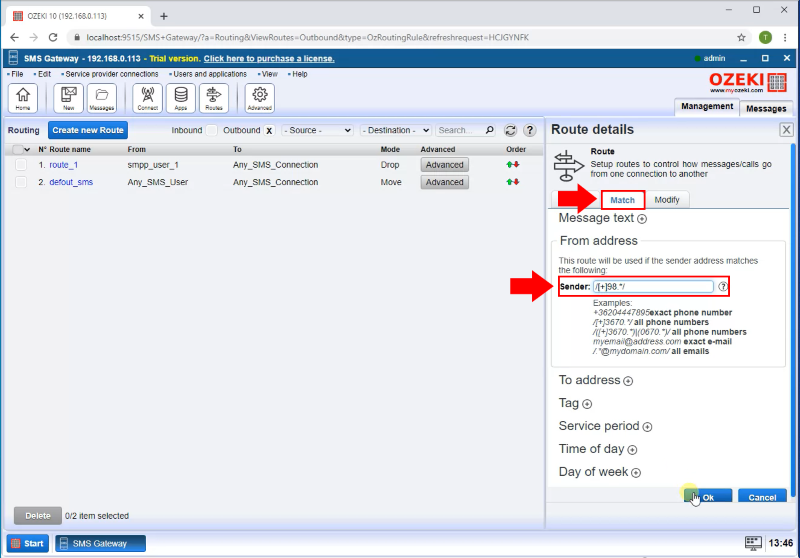The width and height of the screenshot is (800, 558).
Task: Close the OZEKI 10 browser tab
Action: pyautogui.click(x=141, y=16)
